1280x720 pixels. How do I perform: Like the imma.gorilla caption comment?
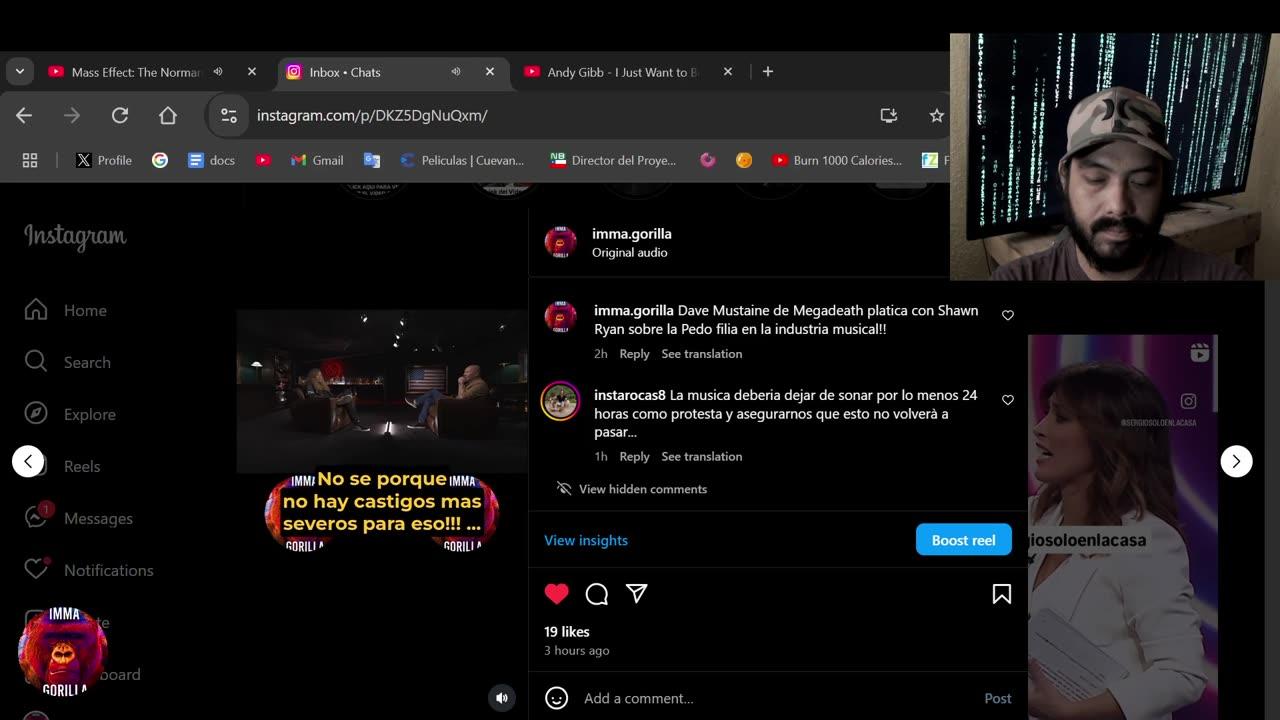[x=1008, y=315]
